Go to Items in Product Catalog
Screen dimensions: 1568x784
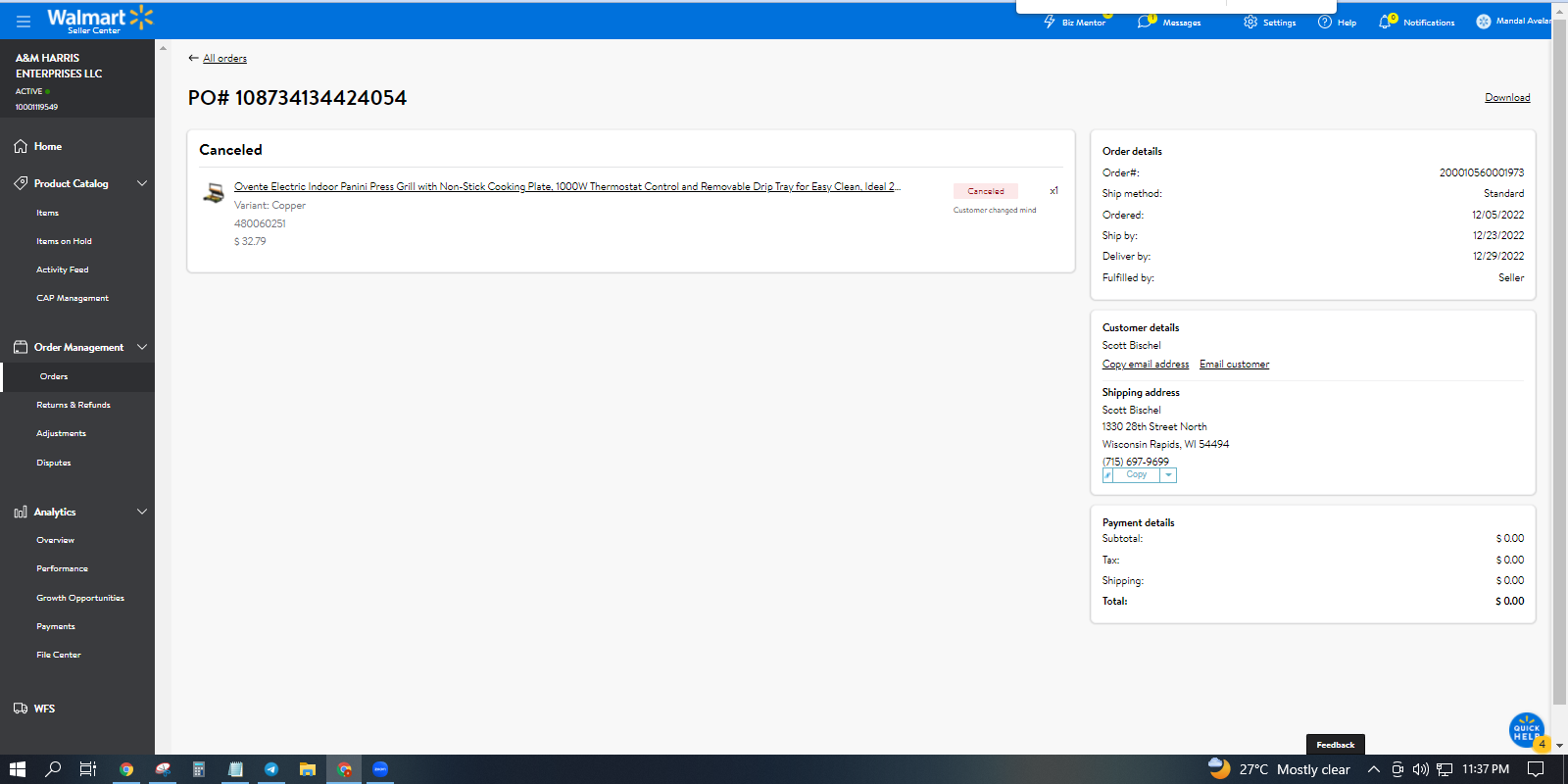pyautogui.click(x=48, y=213)
